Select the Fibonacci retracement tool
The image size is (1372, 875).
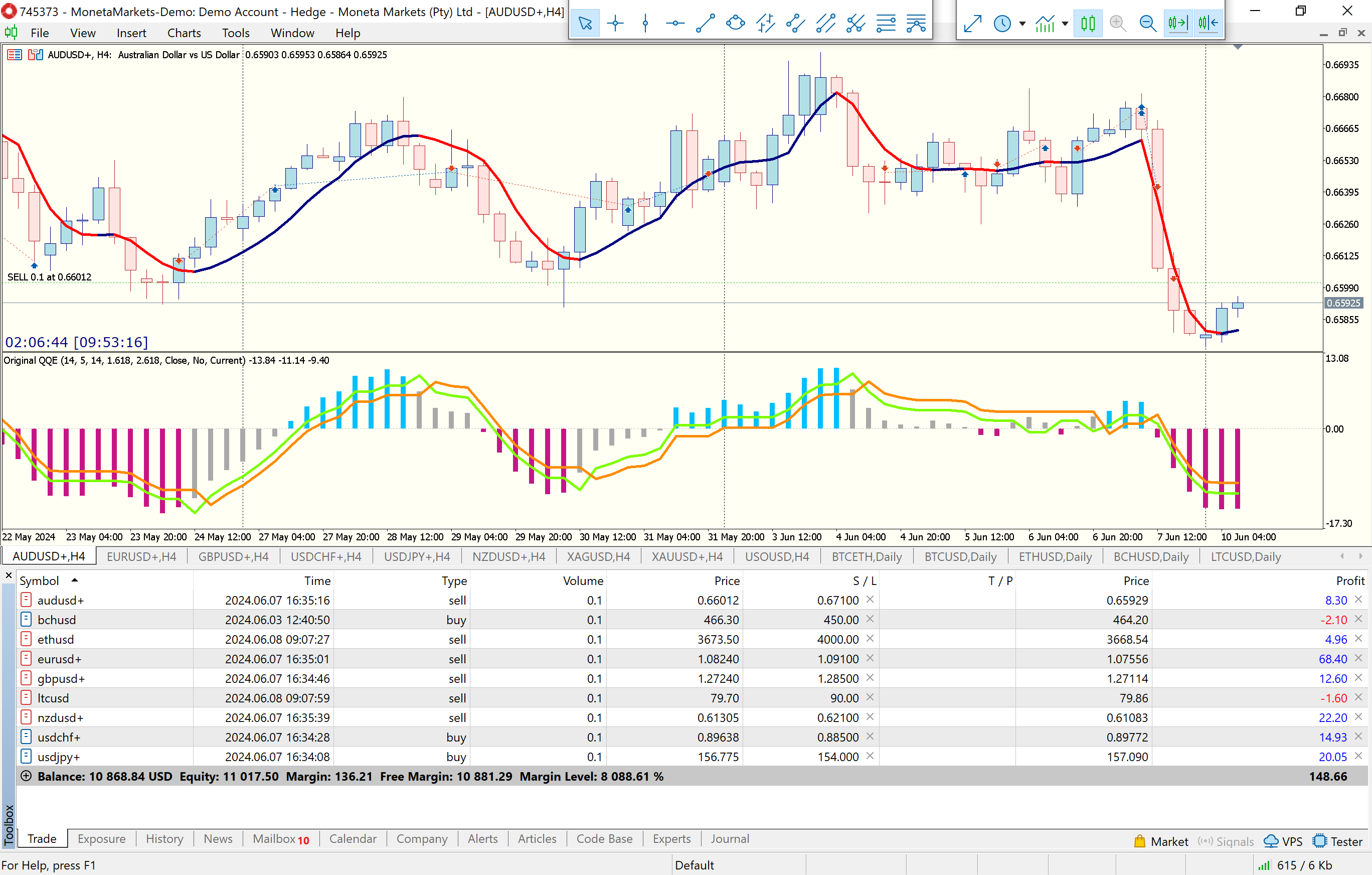[886, 24]
